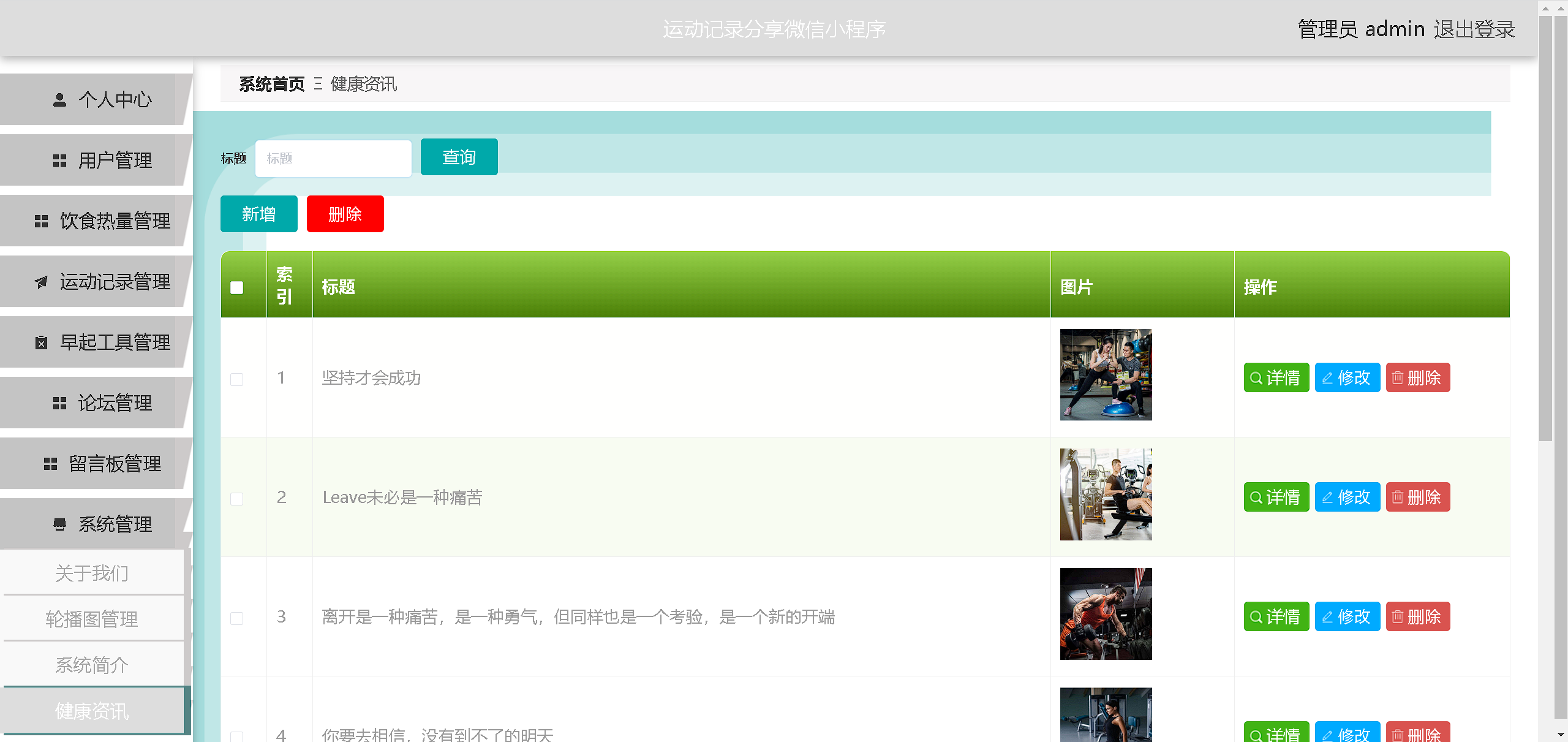Viewport: 1568px width, 742px height.
Task: Click the trash icon on row 3 删除
Action: pyautogui.click(x=1398, y=616)
